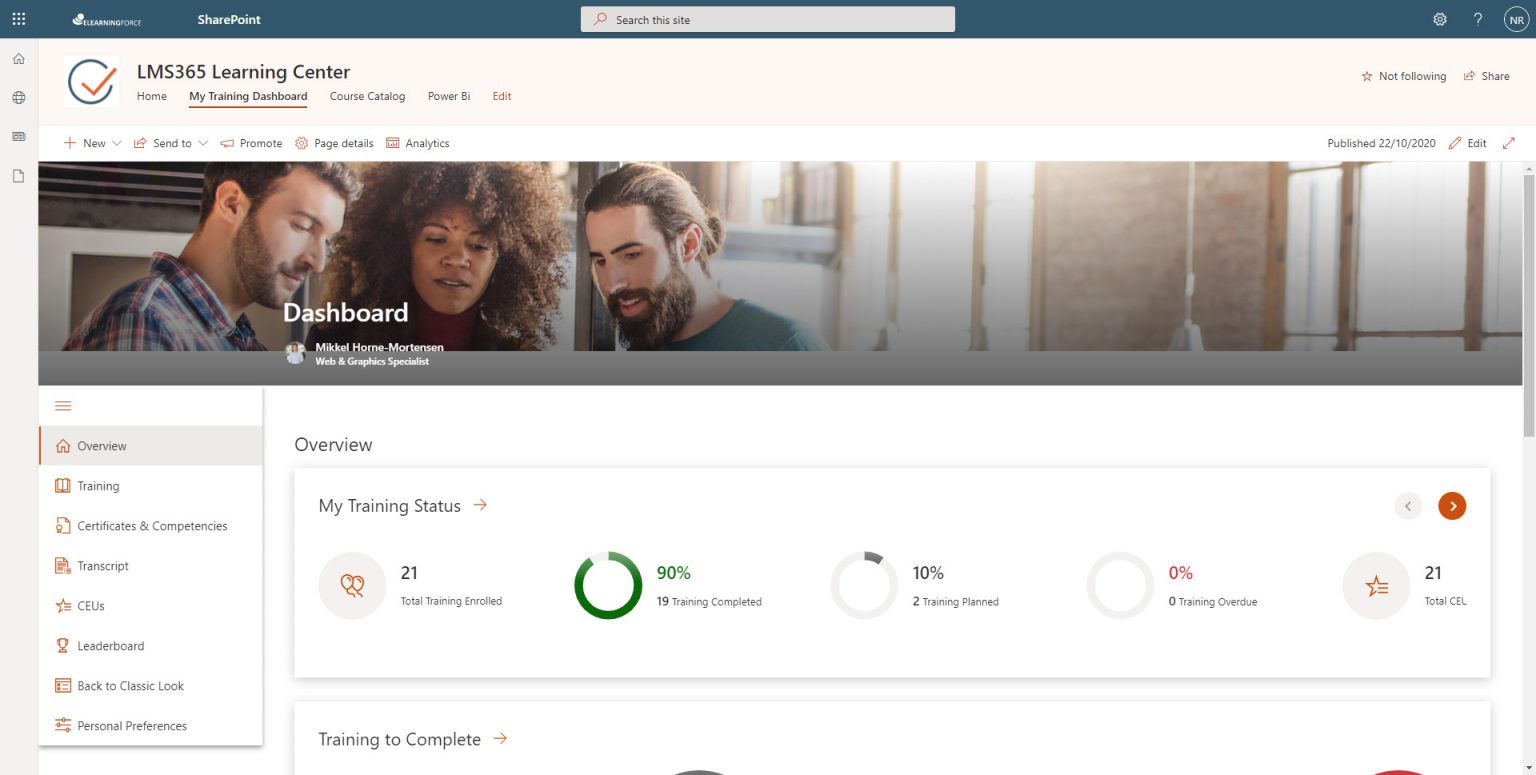The height and width of the screenshot is (775, 1536).
Task: Click the 0% Training Overdue progress ring
Action: point(1120,586)
